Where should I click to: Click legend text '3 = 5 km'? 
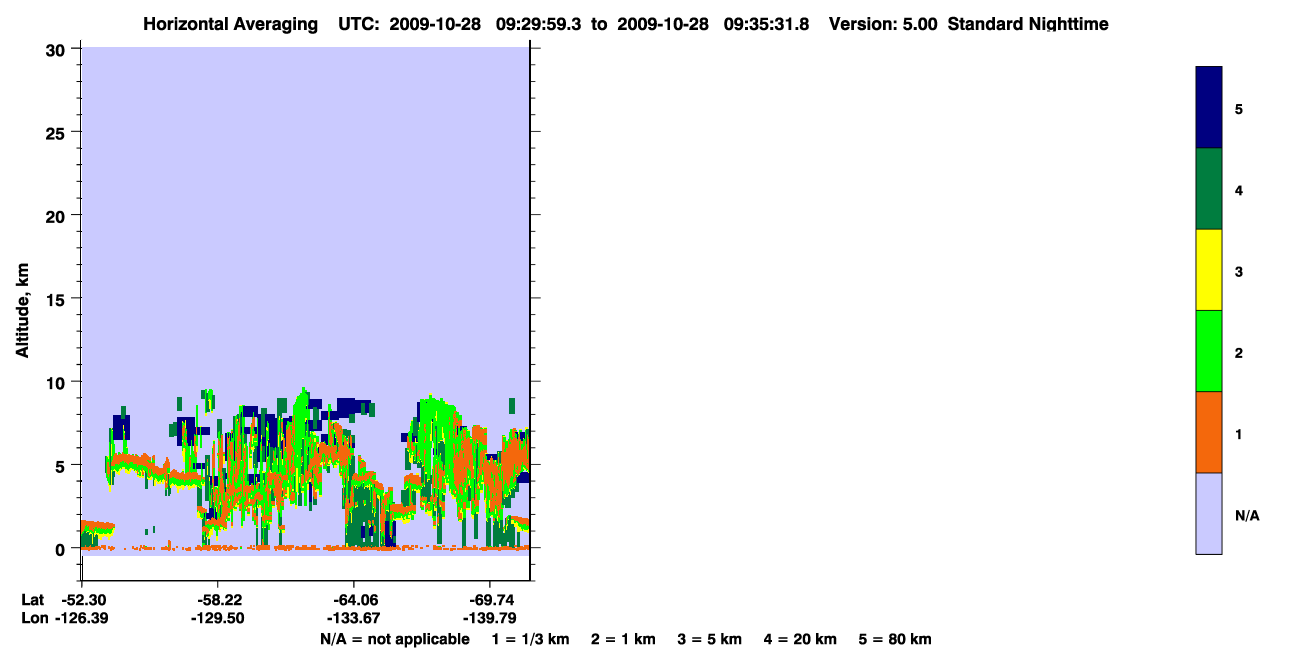click(x=710, y=639)
